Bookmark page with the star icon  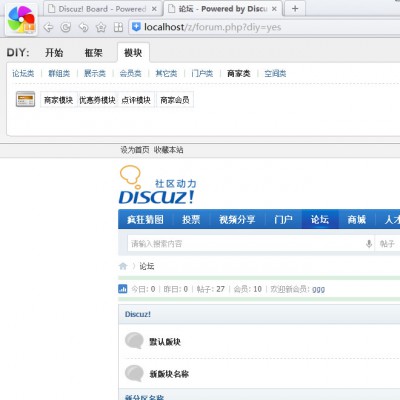click(x=101, y=27)
